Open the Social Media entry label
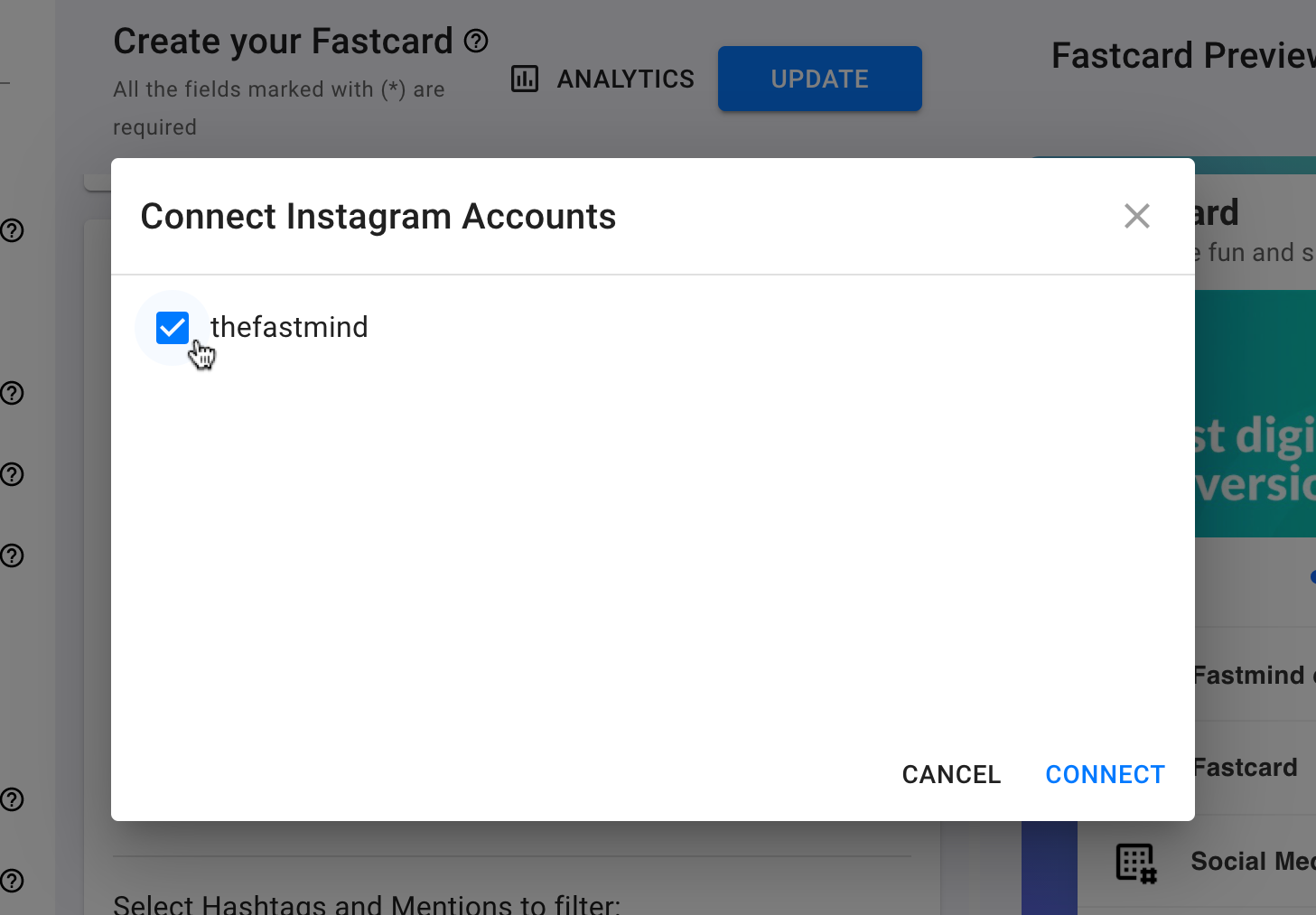This screenshot has width=1316, height=915. coord(1253,862)
